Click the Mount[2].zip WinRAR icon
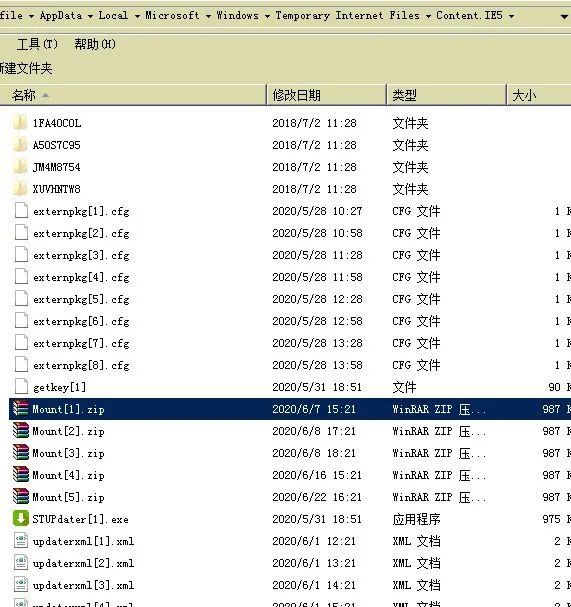This screenshot has height=607, width=571. pyautogui.click(x=21, y=431)
